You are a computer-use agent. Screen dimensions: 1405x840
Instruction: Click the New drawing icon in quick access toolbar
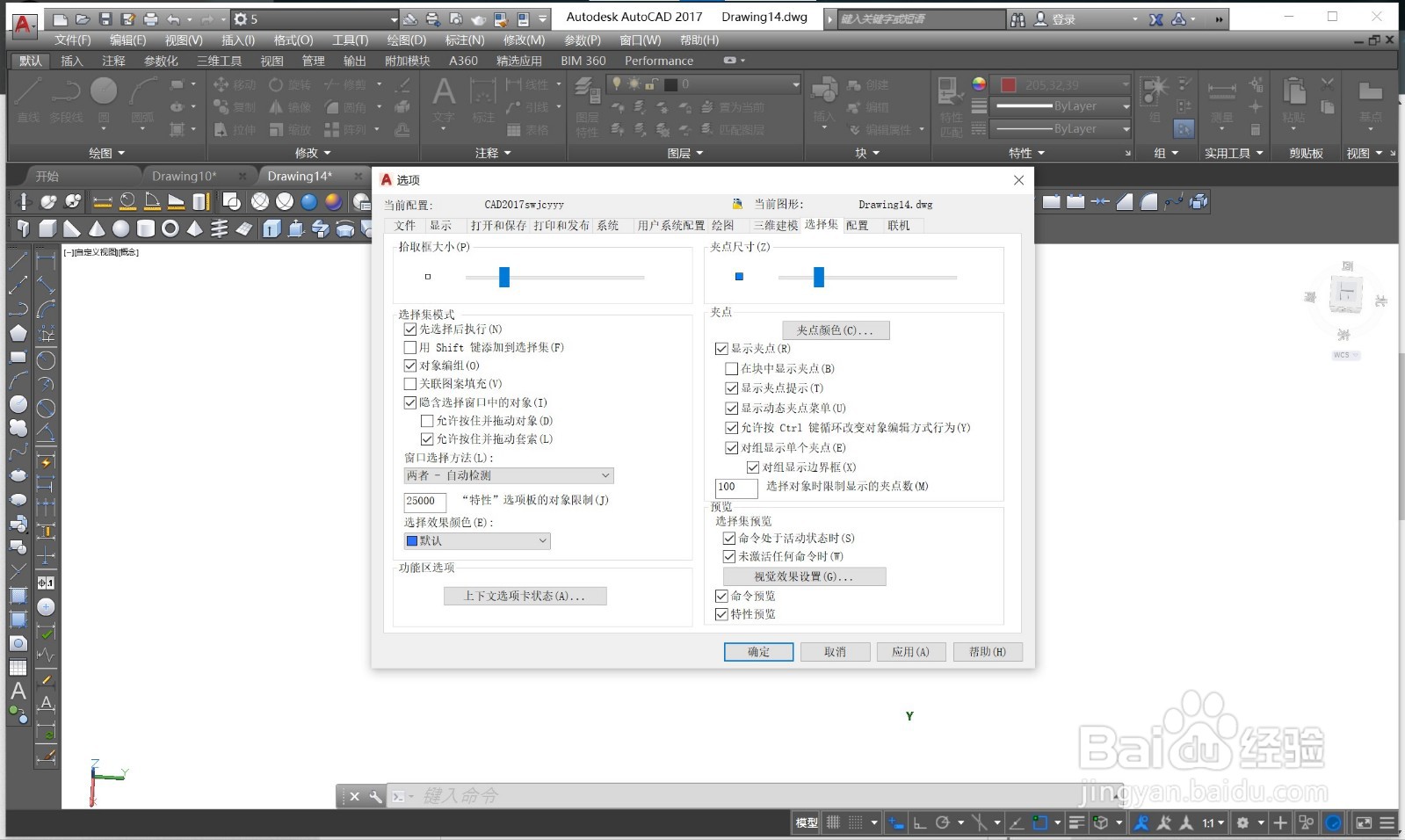pos(60,18)
